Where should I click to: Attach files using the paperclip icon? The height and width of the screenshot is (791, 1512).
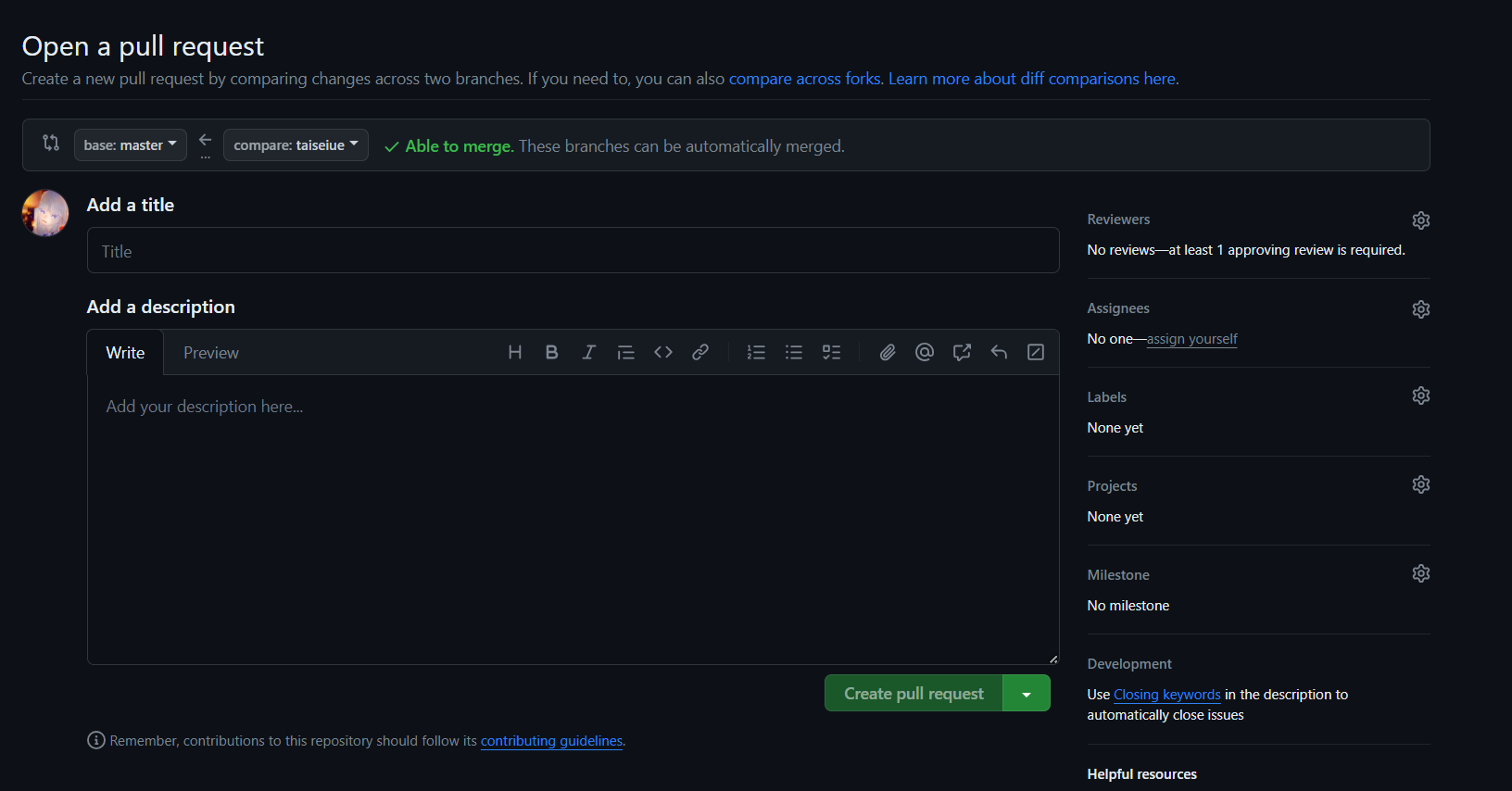pyautogui.click(x=888, y=352)
